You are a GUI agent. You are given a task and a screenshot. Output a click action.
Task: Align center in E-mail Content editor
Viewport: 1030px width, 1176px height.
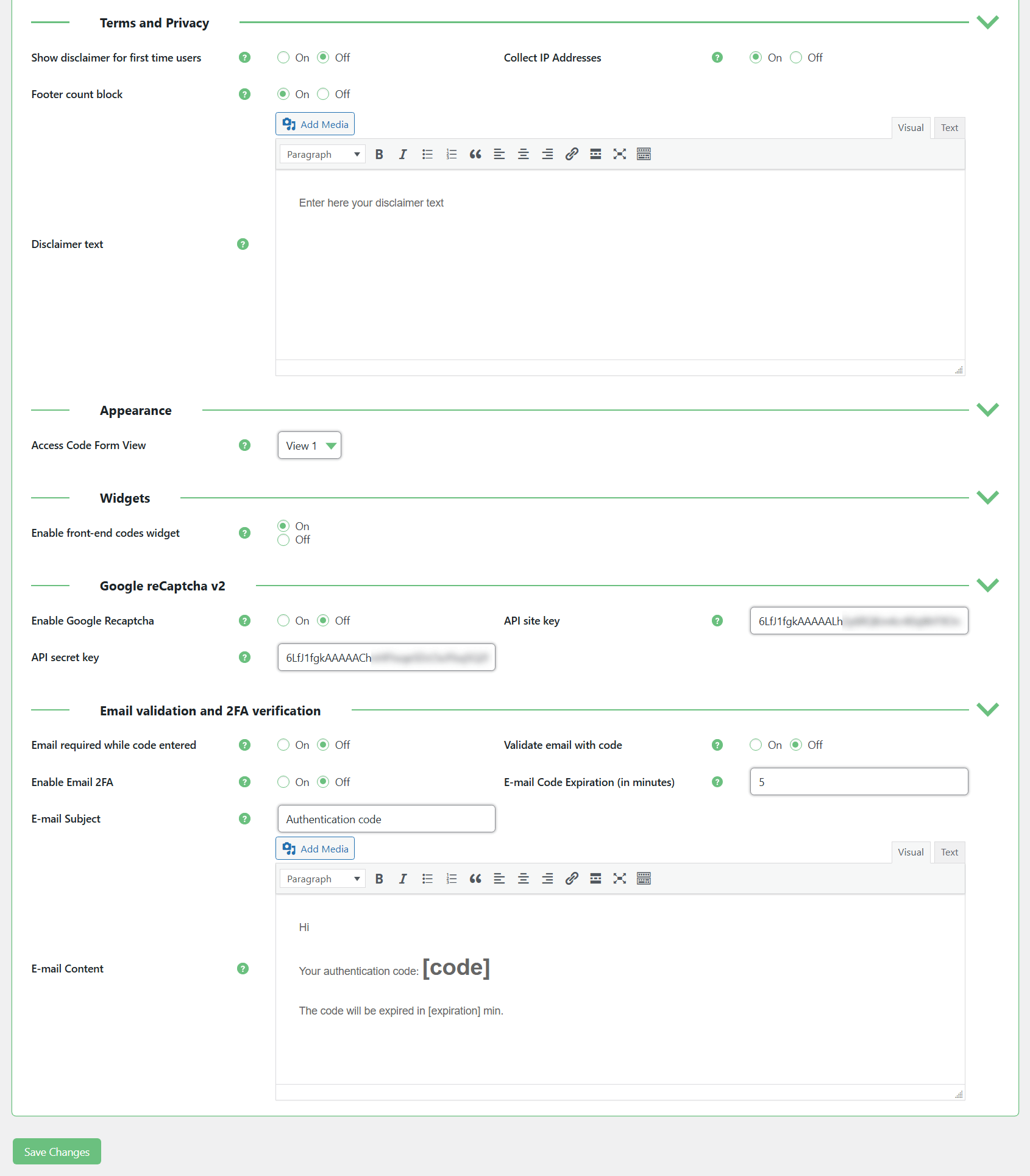pos(523,879)
